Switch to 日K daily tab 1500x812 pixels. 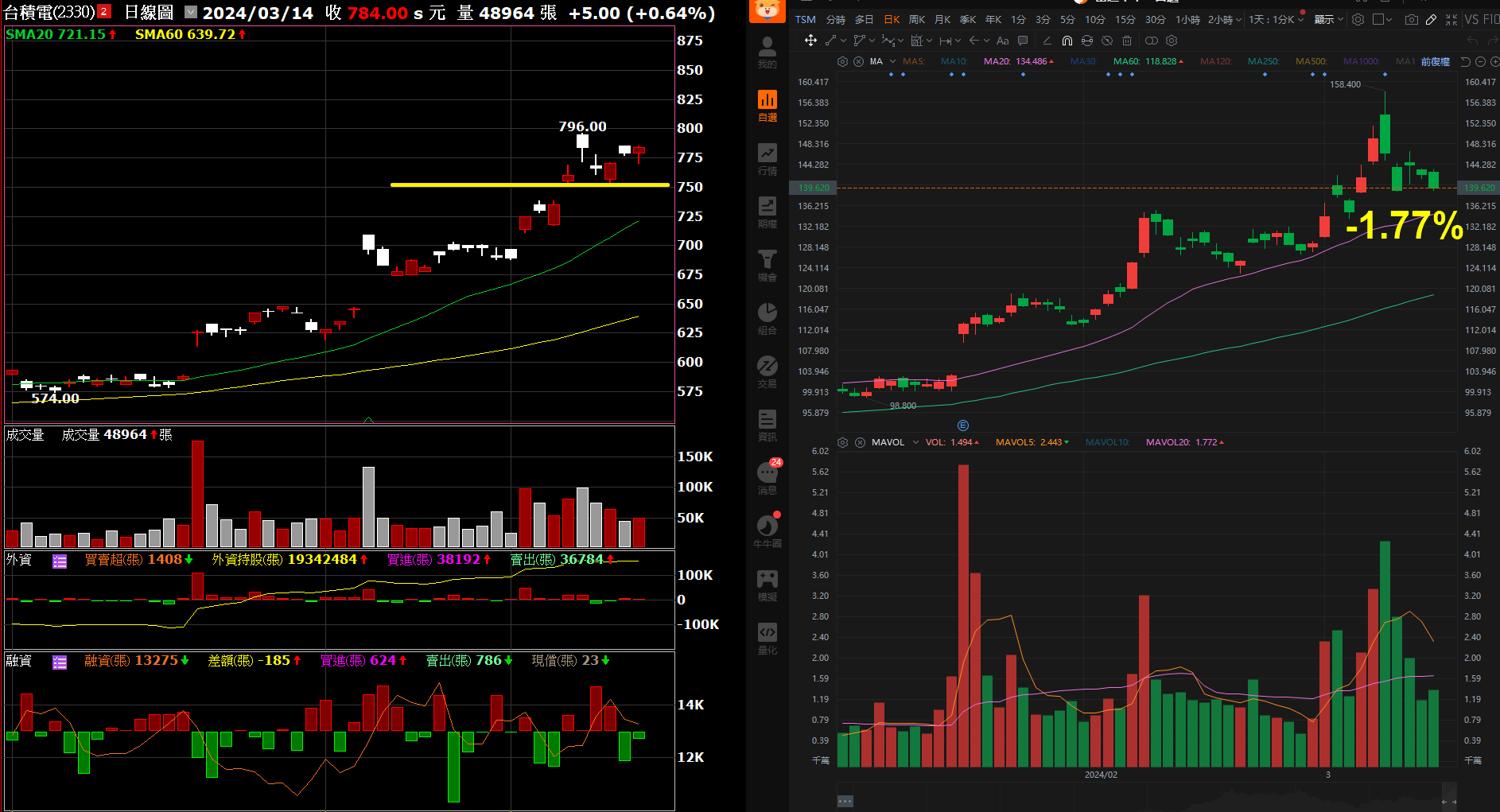coord(892,20)
